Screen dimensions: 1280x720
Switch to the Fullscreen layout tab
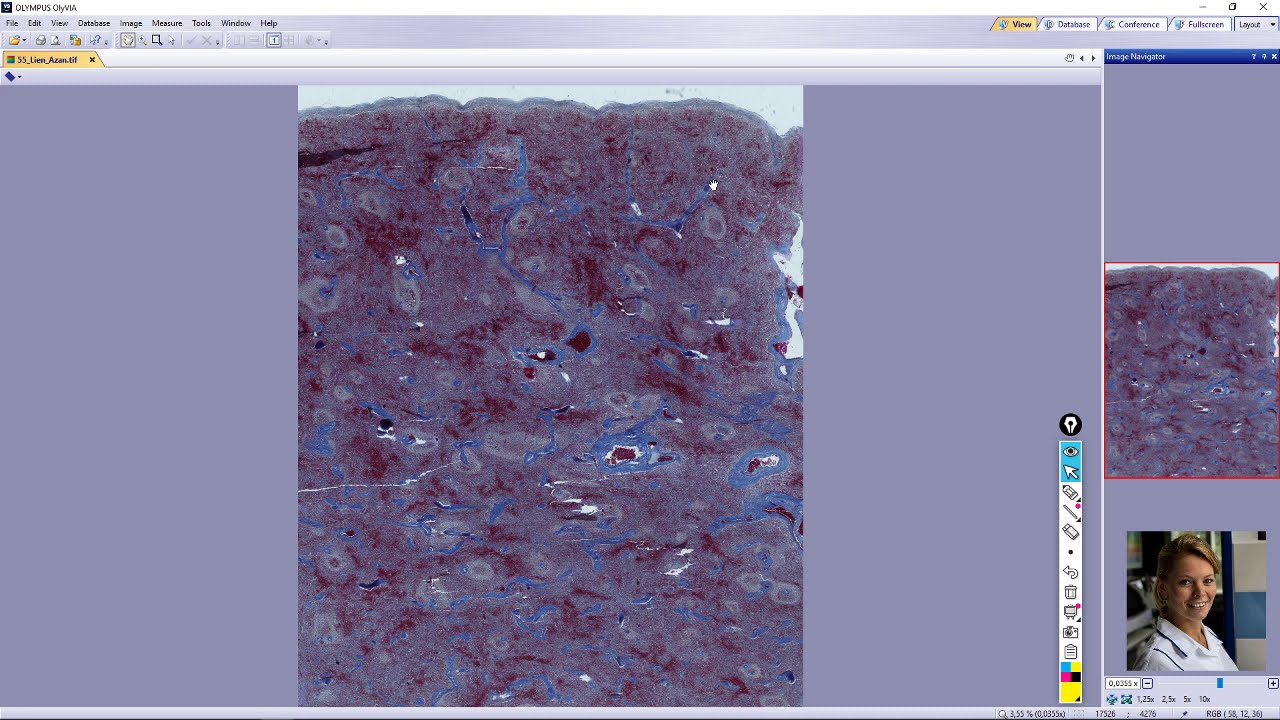pos(1199,24)
